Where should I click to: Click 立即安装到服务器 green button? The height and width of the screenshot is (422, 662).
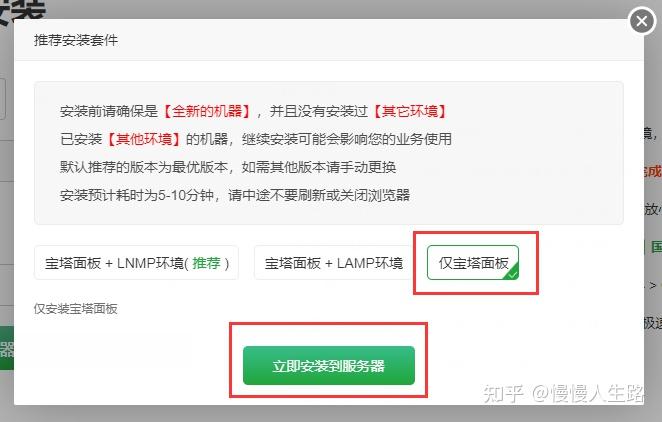pos(329,365)
